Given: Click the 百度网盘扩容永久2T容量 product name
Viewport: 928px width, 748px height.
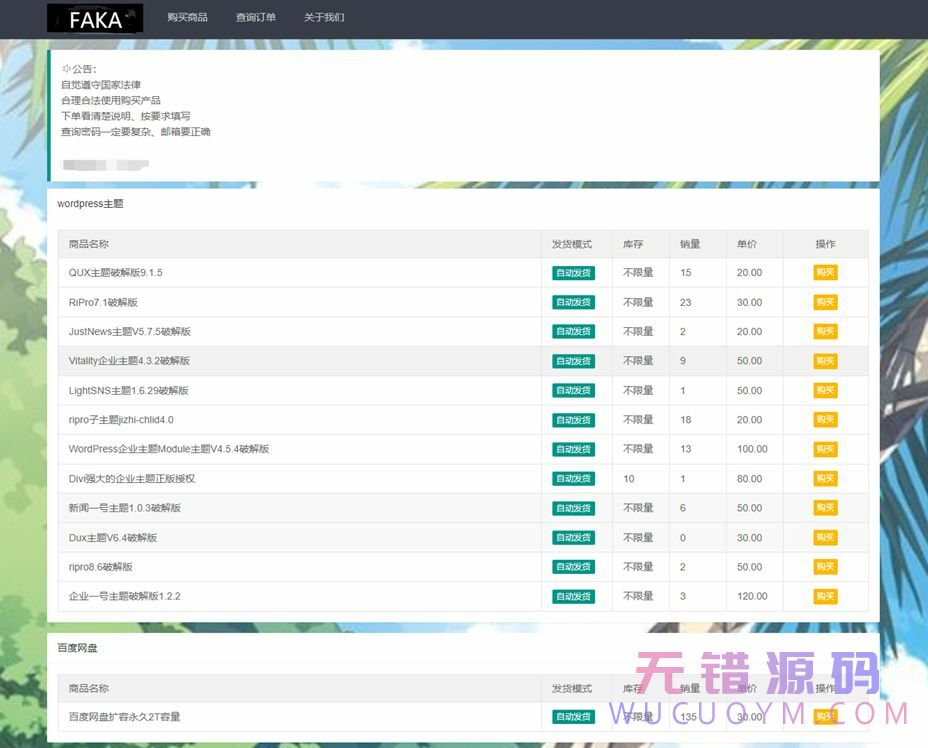Looking at the screenshot, I should [x=124, y=717].
